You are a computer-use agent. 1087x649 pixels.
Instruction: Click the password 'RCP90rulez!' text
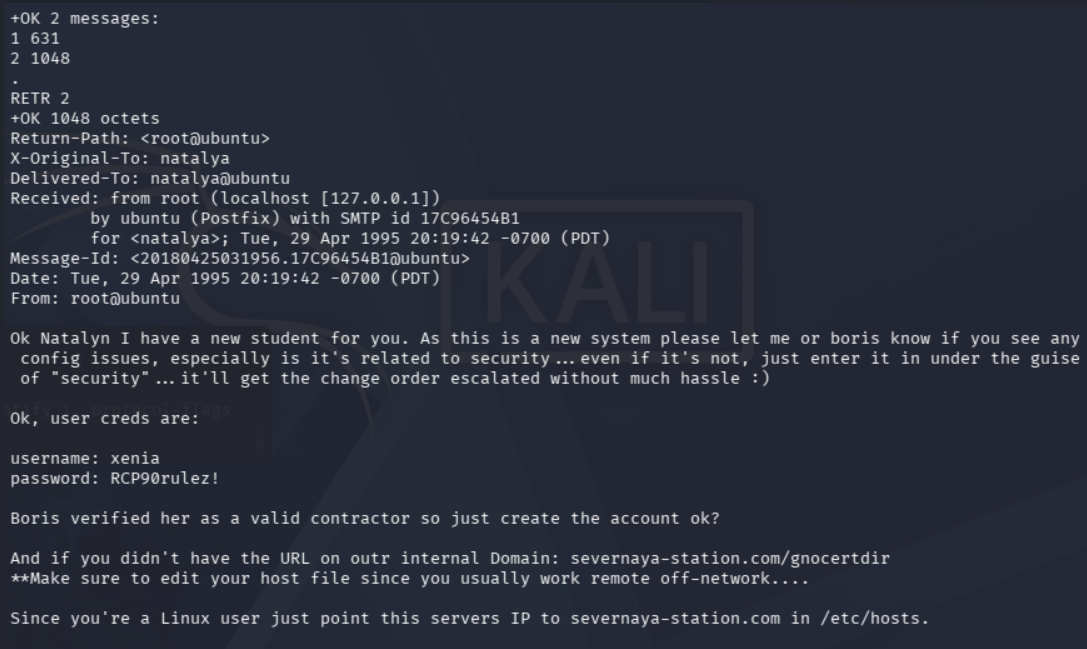point(165,478)
